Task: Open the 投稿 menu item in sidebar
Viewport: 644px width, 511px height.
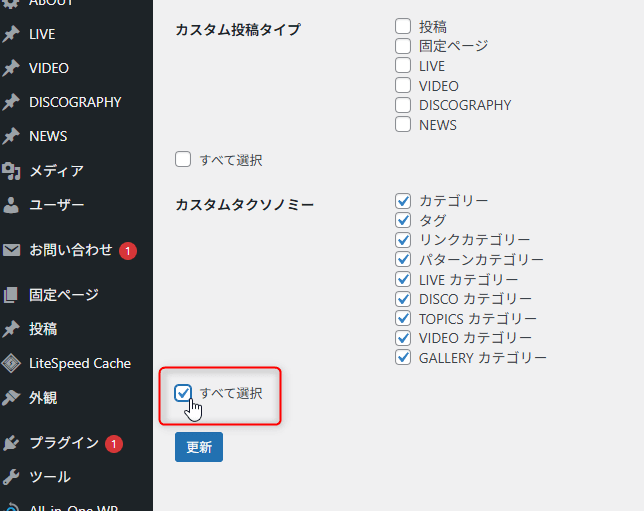Action: (x=43, y=329)
